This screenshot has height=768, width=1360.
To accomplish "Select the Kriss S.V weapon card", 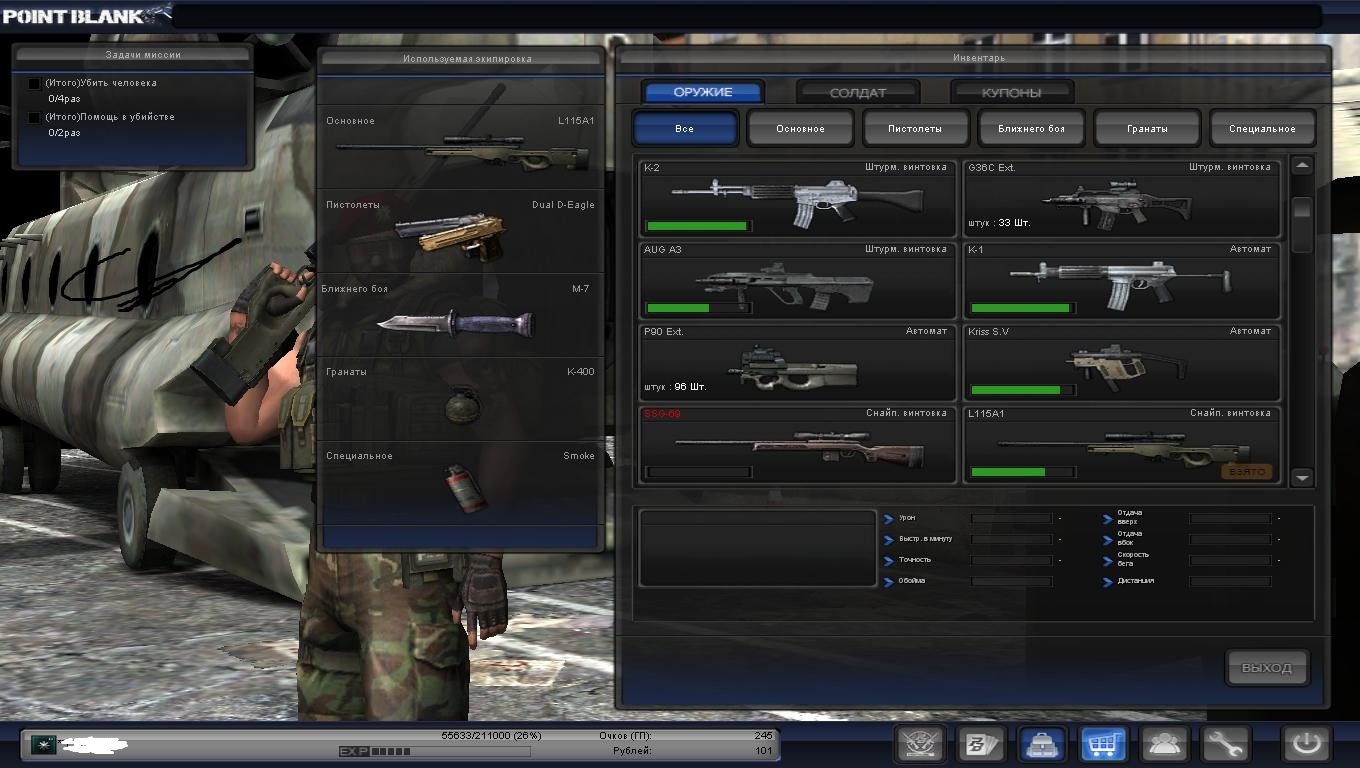I will pyautogui.click(x=1121, y=363).
